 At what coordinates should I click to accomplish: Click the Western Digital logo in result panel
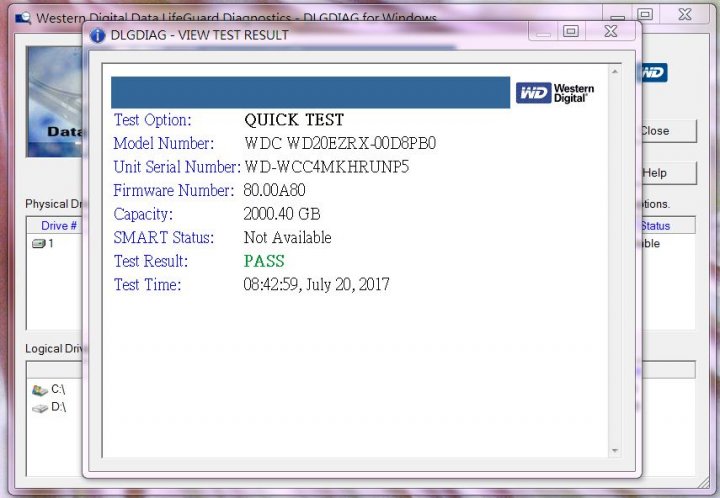tap(555, 93)
